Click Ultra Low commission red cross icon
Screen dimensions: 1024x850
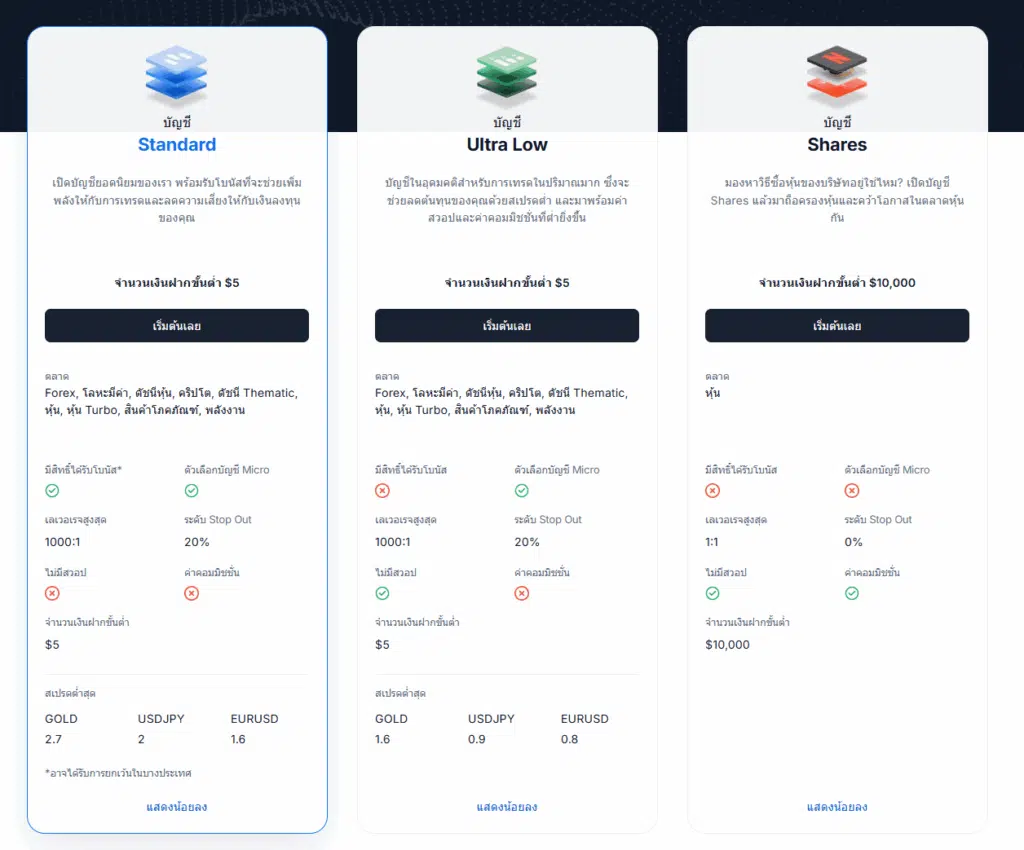pos(522,593)
